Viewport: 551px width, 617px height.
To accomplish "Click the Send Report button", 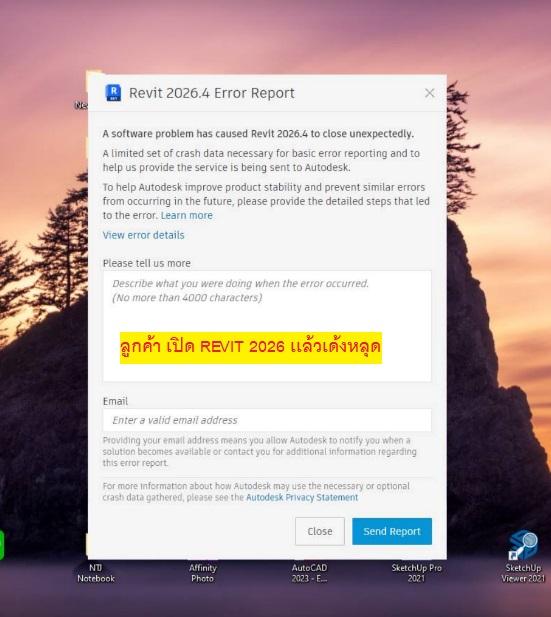I will coord(392,531).
